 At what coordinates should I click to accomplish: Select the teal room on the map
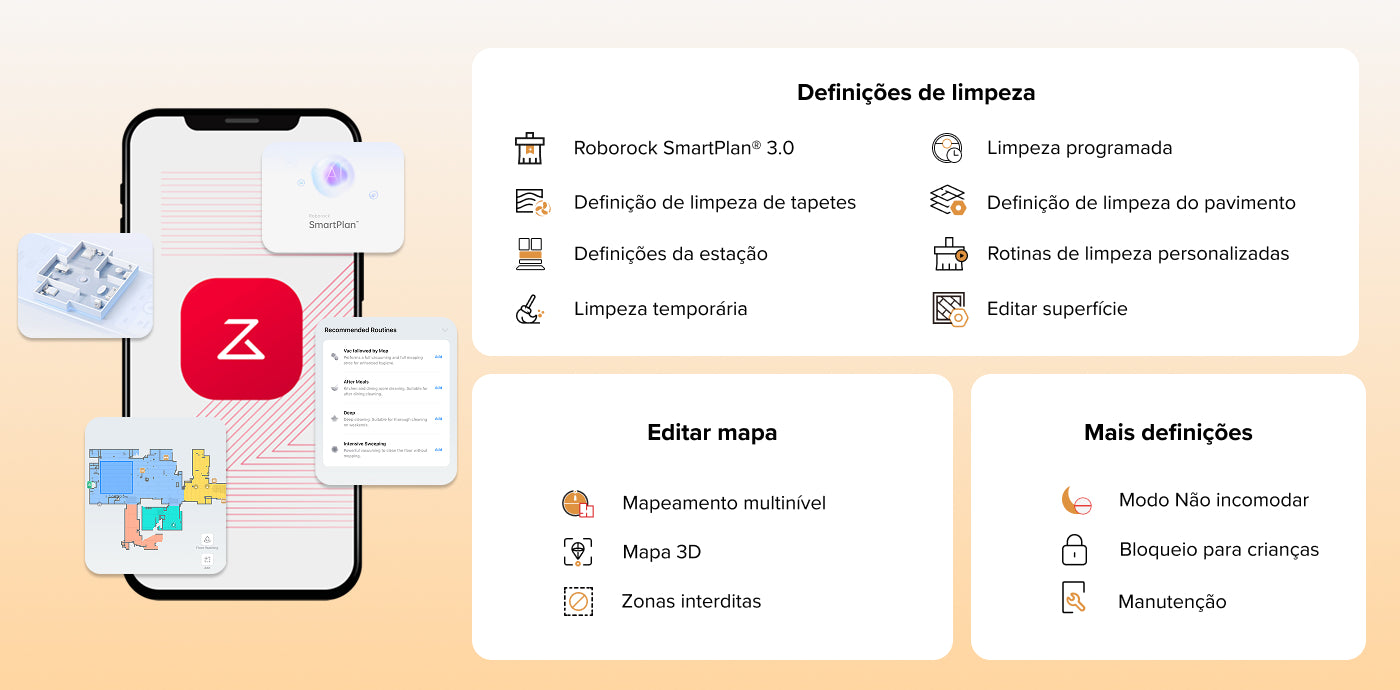pos(161,518)
